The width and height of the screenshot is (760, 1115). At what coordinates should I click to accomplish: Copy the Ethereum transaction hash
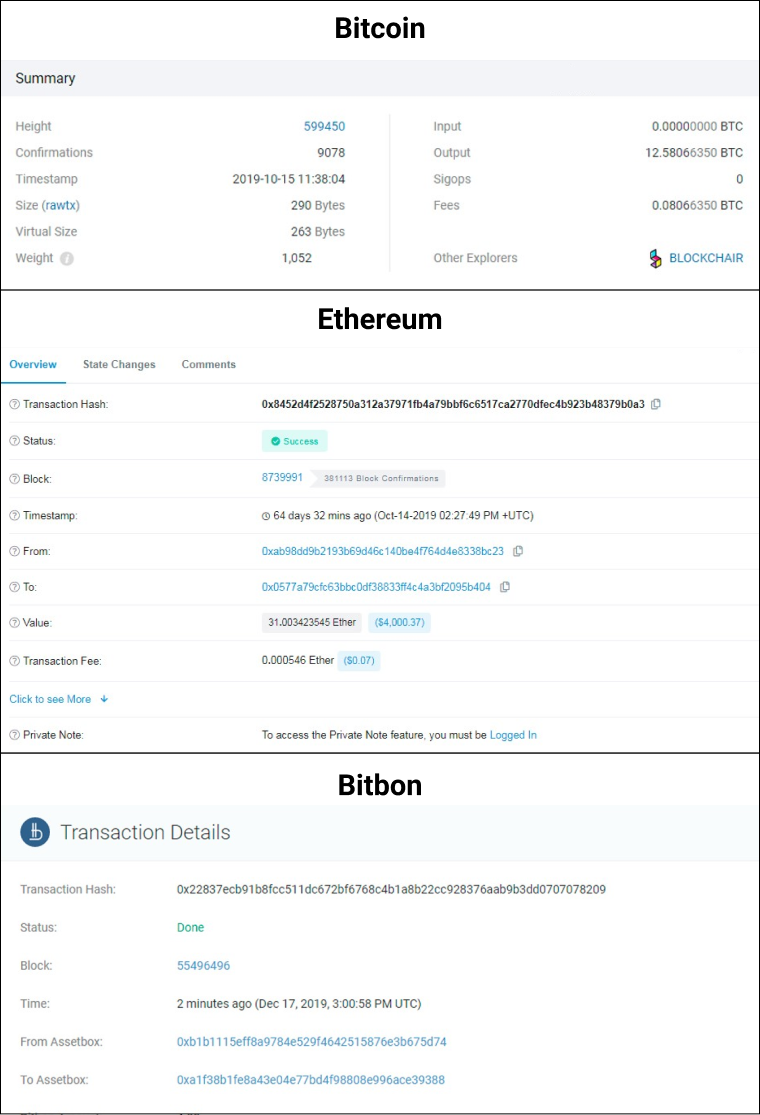click(x=655, y=404)
